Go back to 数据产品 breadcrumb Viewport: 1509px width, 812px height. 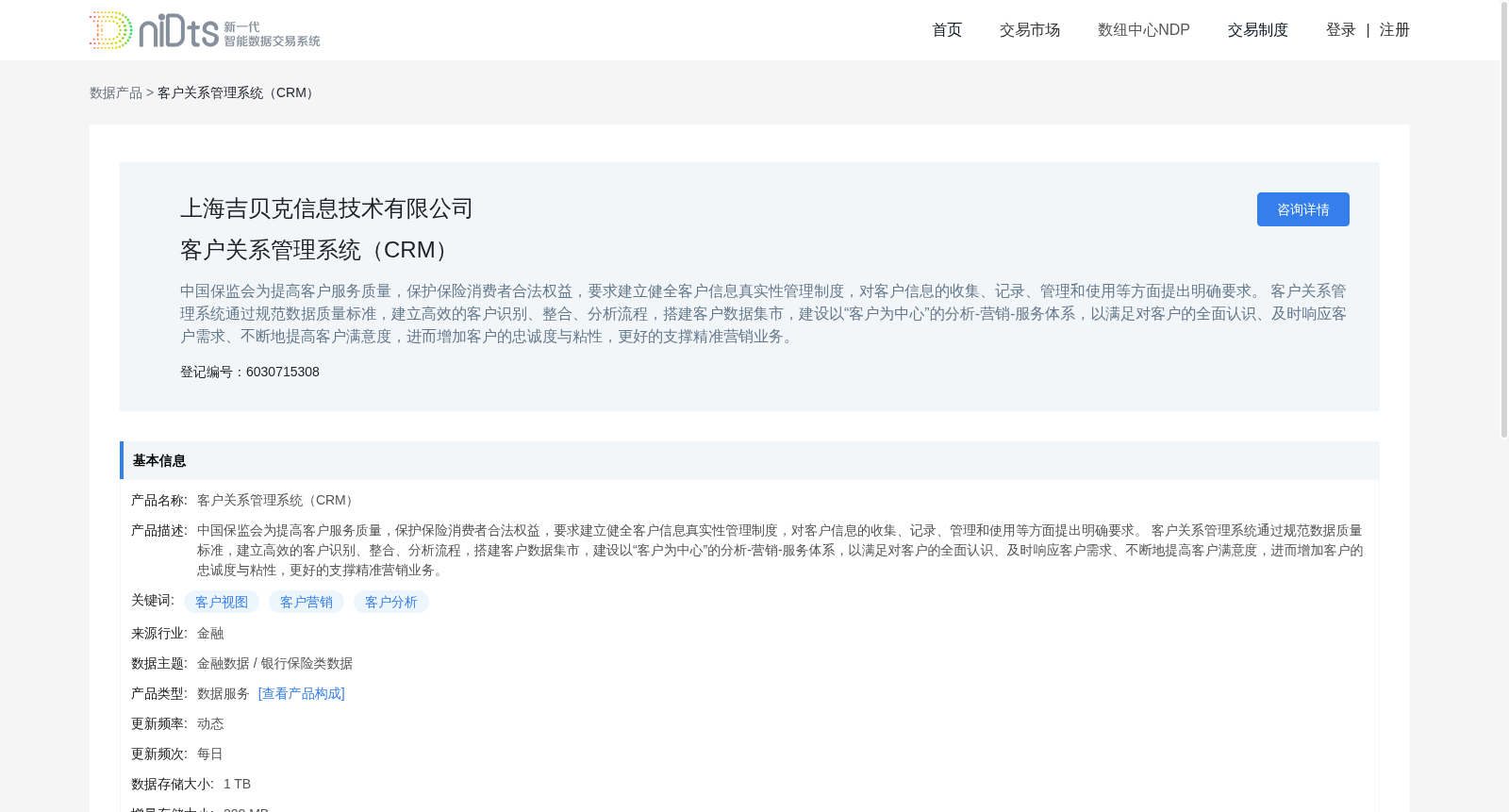pos(116,92)
